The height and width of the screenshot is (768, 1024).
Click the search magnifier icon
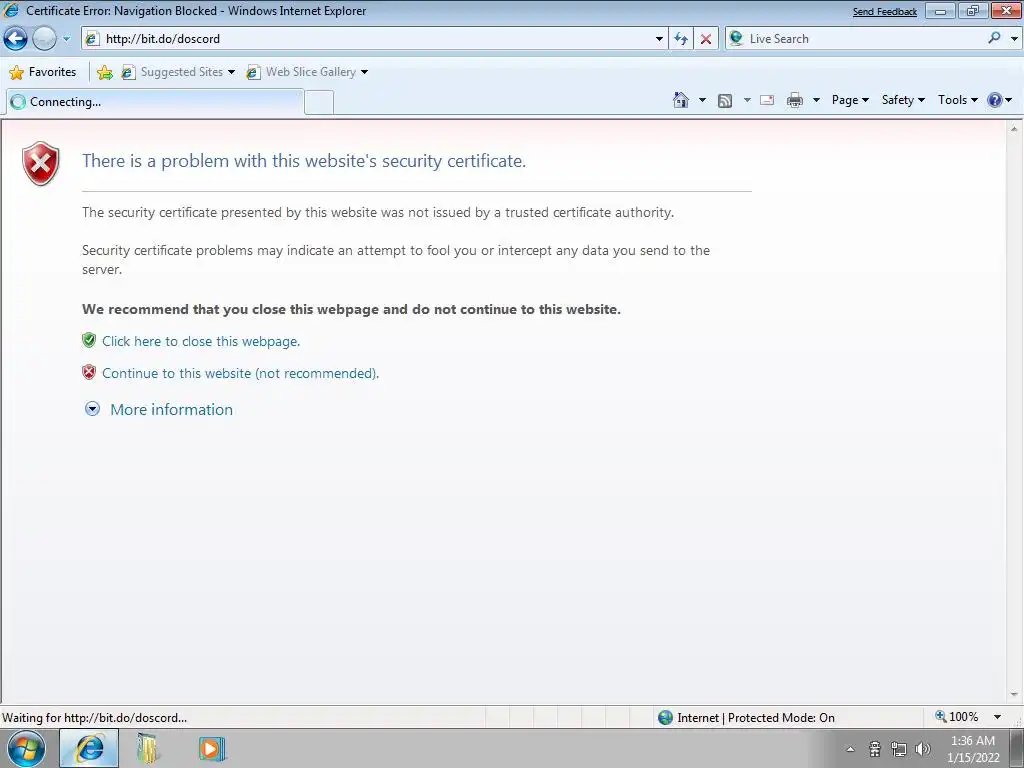pos(994,39)
